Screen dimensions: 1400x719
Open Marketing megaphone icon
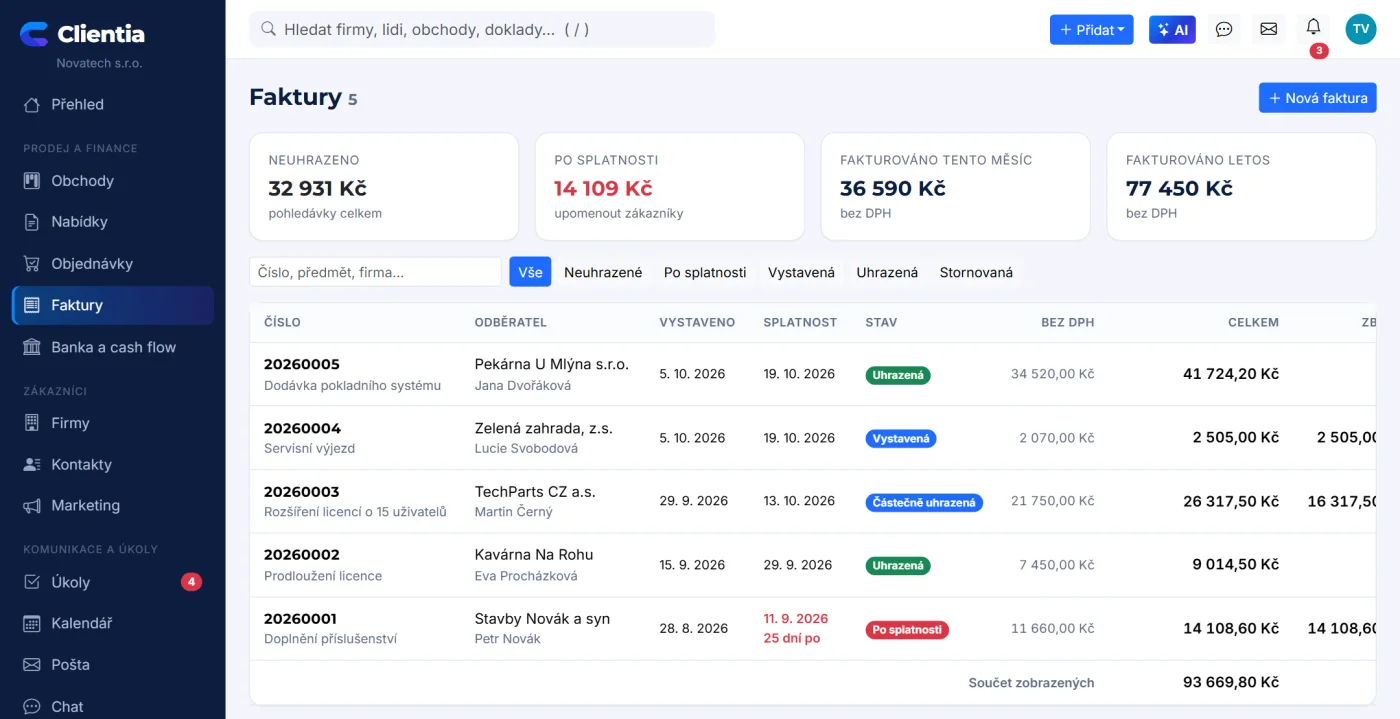(32, 506)
